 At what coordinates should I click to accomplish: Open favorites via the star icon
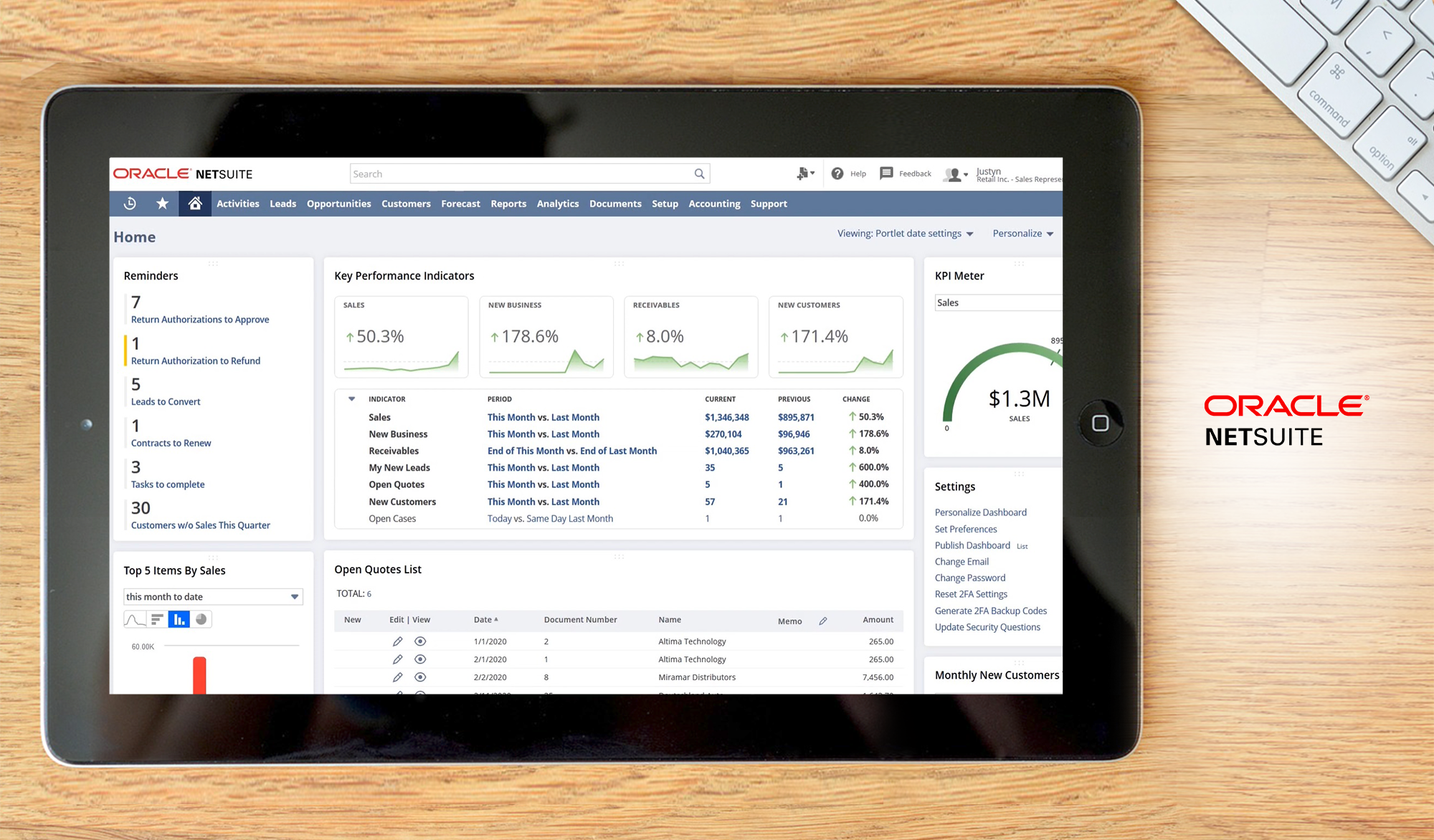(x=162, y=204)
